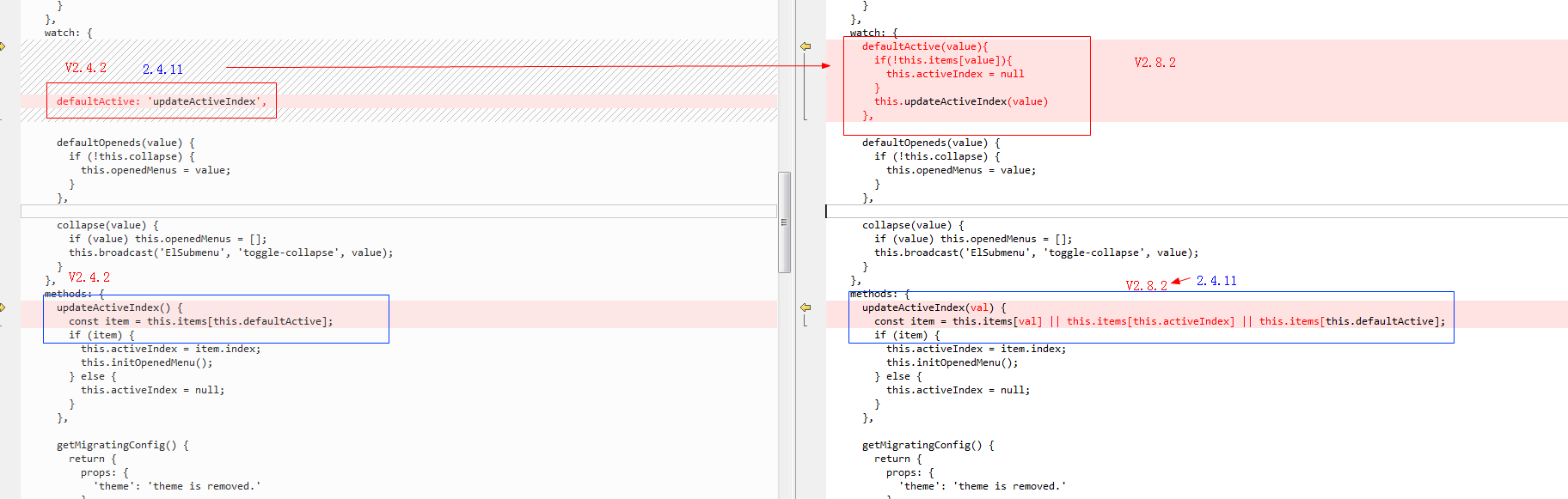
Task: Click "if (item) {" in left pane
Action: coord(101,335)
